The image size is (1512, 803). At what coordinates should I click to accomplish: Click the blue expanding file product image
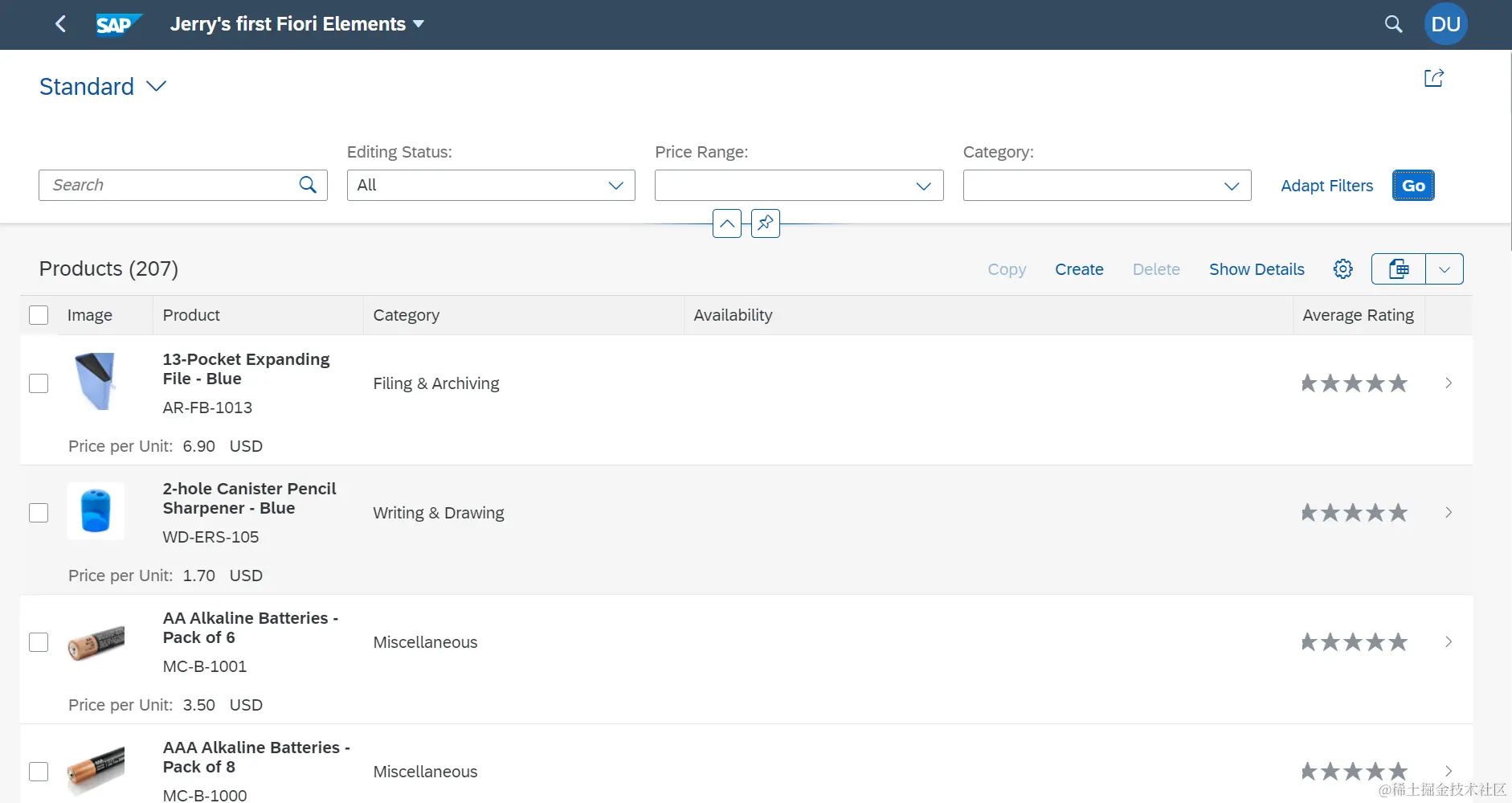click(96, 381)
